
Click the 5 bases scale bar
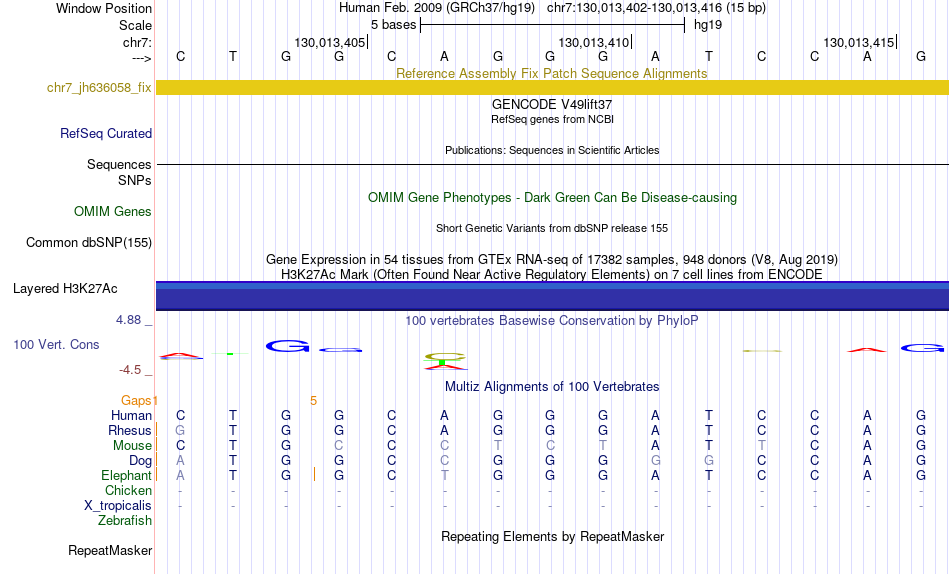click(x=553, y=25)
